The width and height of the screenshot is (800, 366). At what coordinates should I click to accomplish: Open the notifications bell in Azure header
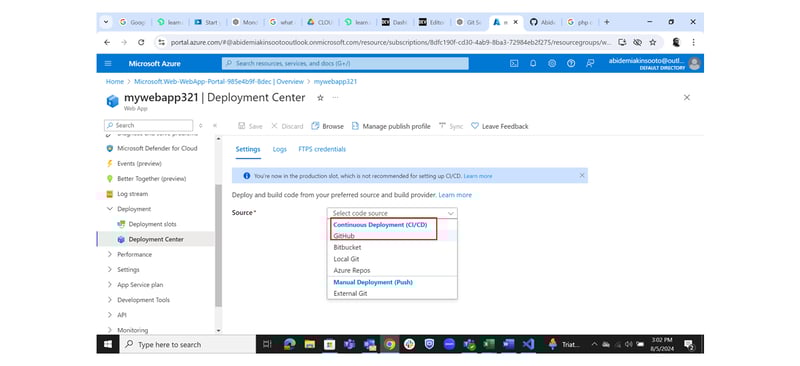coord(533,63)
